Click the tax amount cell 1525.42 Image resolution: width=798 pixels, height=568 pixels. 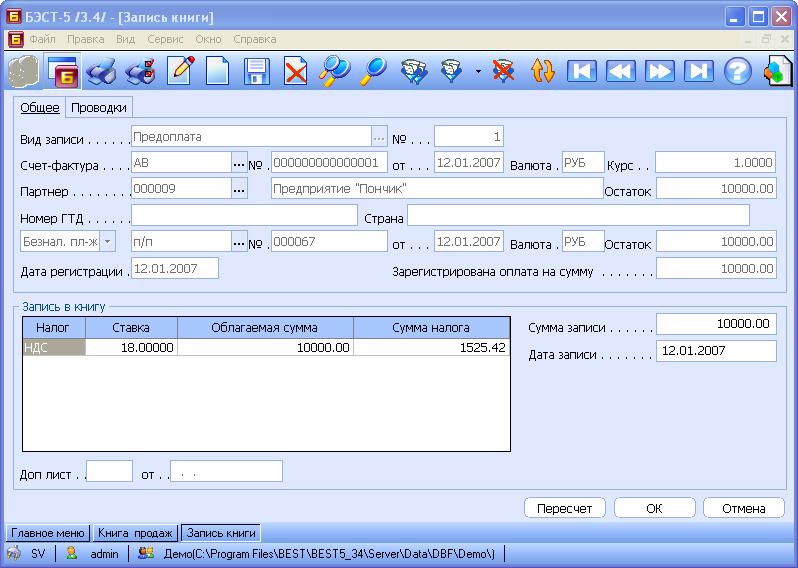tap(432, 348)
